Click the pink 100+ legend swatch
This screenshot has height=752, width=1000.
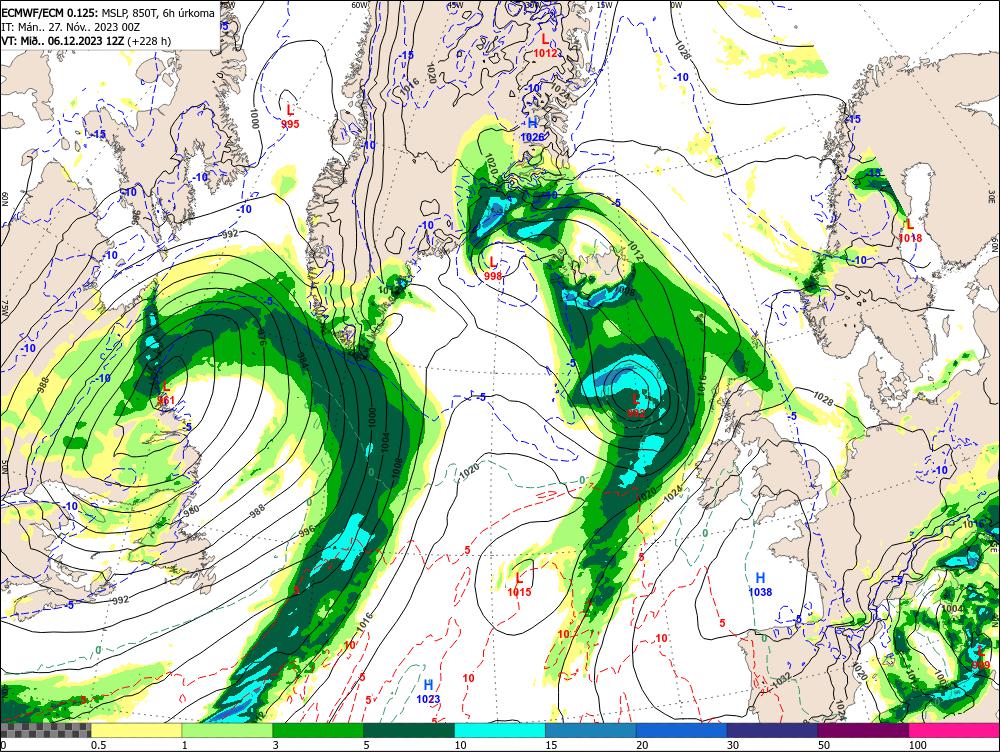(x=954, y=730)
